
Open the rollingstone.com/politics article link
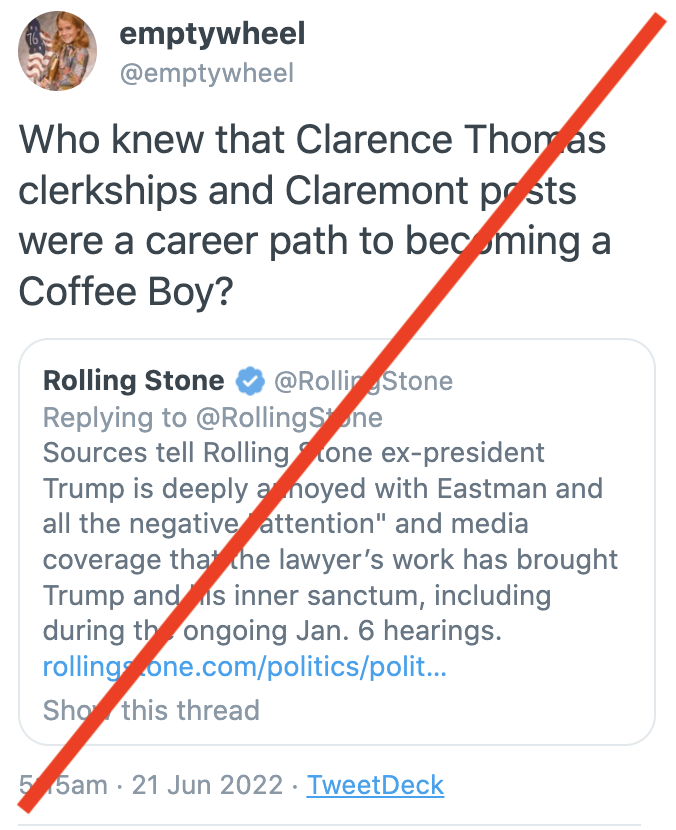(x=245, y=666)
